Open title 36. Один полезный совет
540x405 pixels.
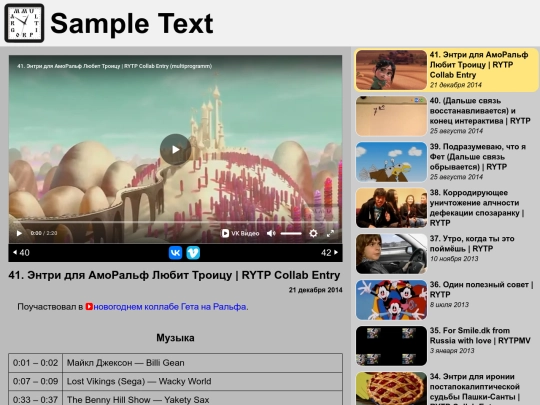481,289
